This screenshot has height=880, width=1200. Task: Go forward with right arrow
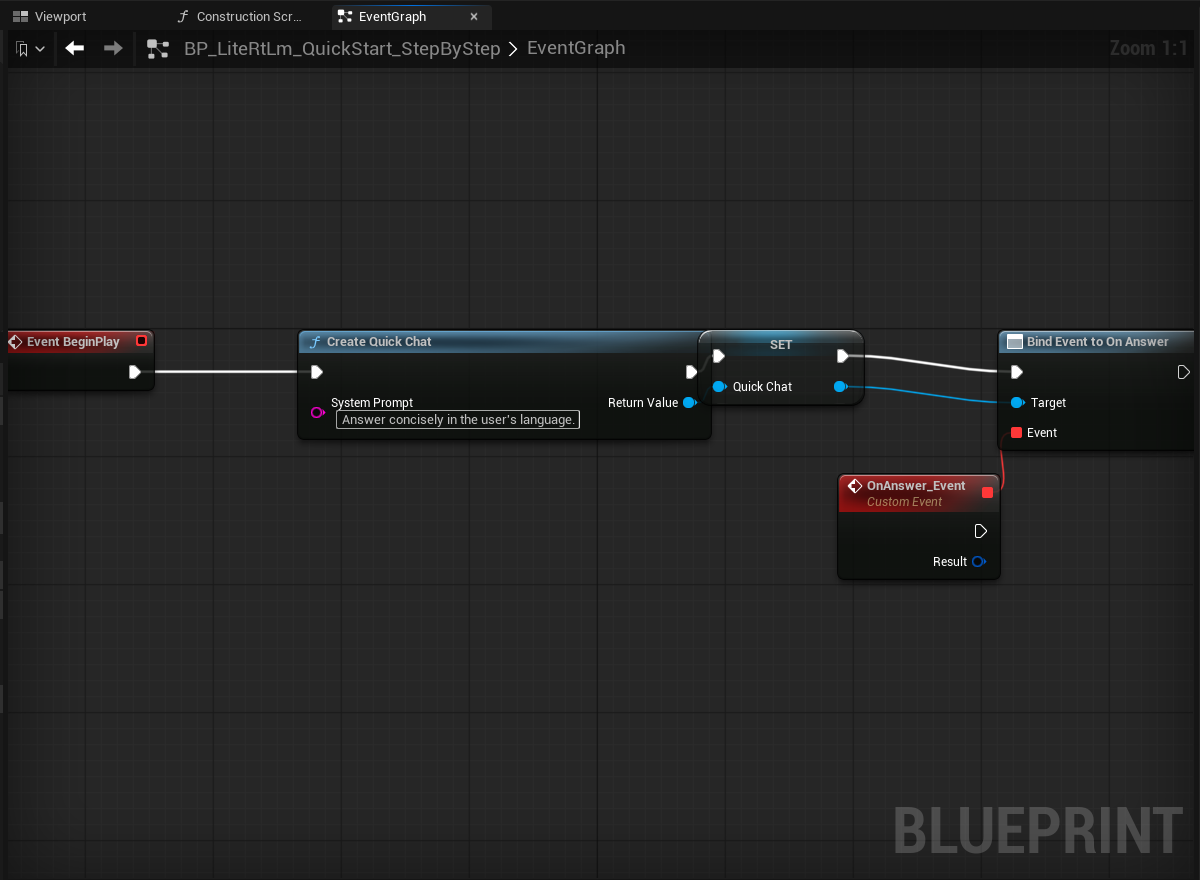tap(113, 48)
